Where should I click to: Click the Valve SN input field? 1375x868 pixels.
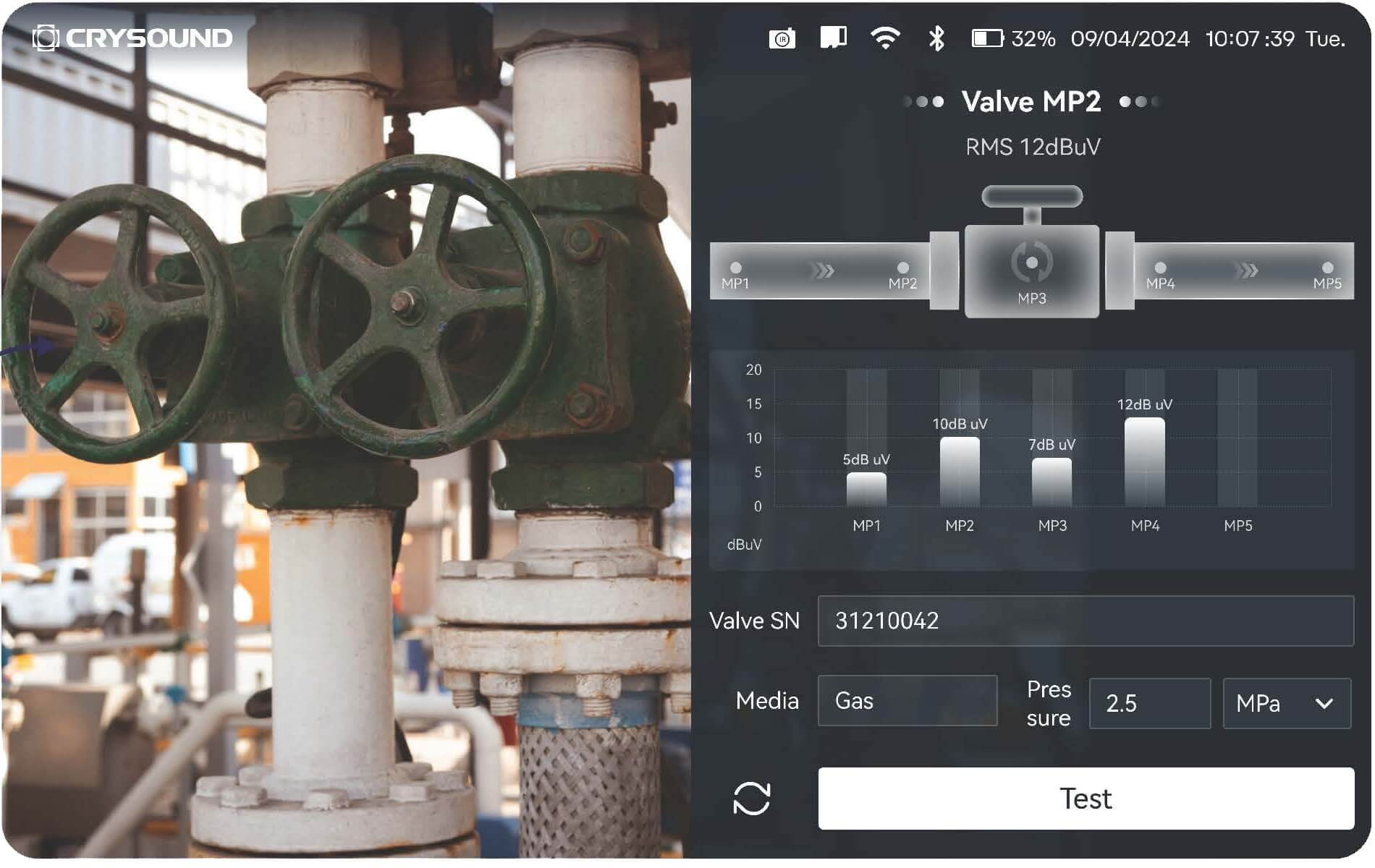[1085, 621]
